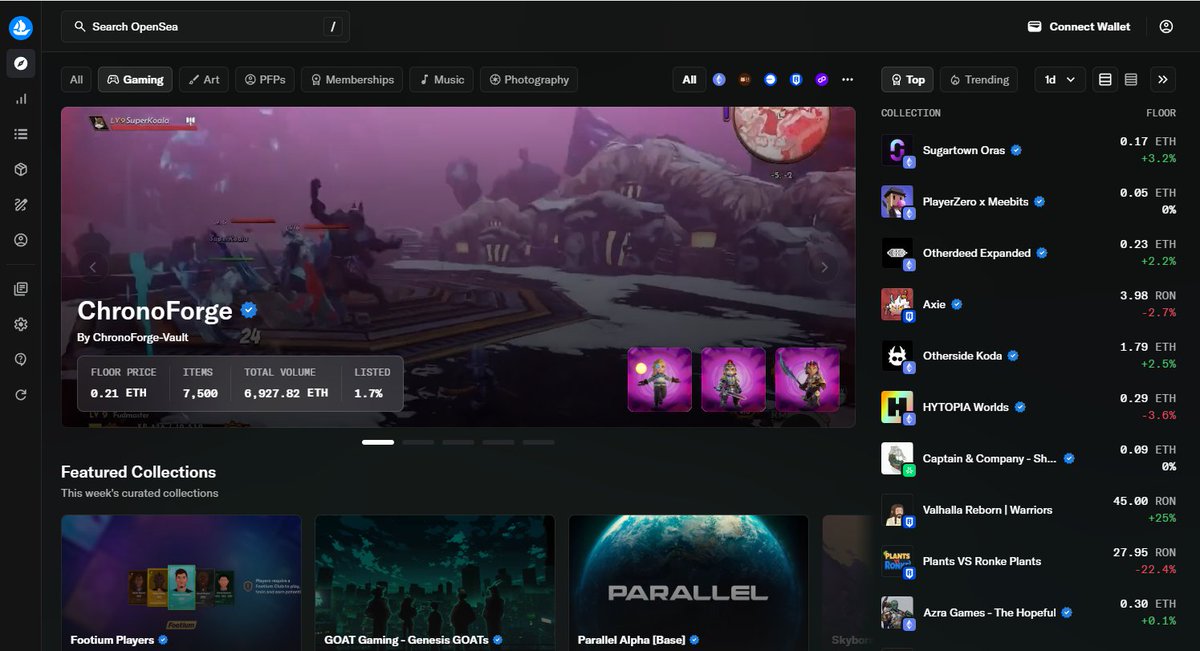Click the COLLECTION column header

(911, 113)
